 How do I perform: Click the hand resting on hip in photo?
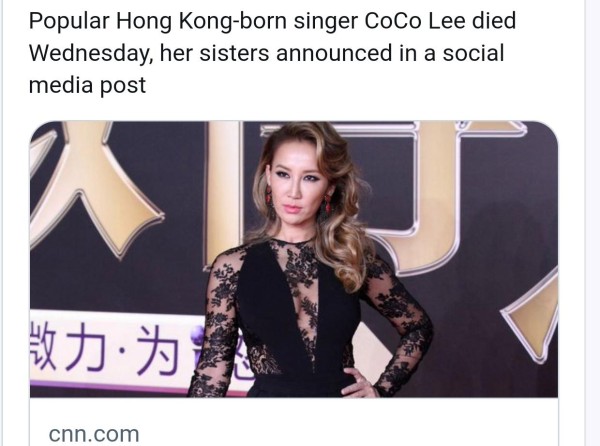[360, 383]
